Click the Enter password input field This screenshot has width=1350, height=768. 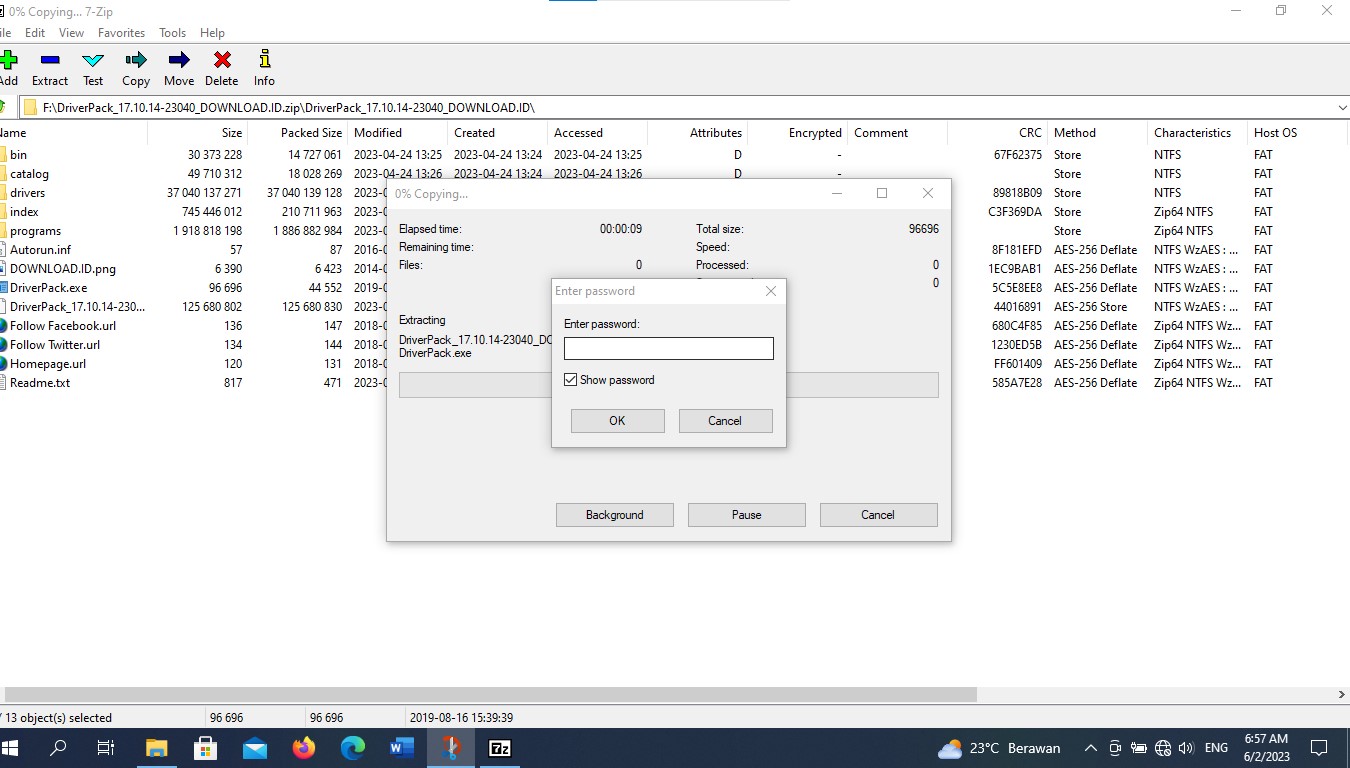coord(669,348)
